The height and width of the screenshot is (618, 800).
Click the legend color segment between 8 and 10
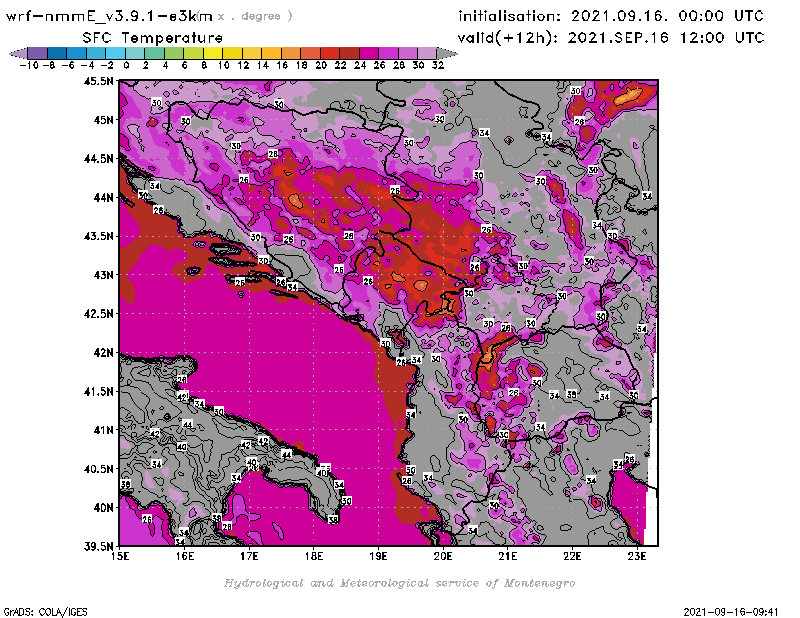click(213, 53)
